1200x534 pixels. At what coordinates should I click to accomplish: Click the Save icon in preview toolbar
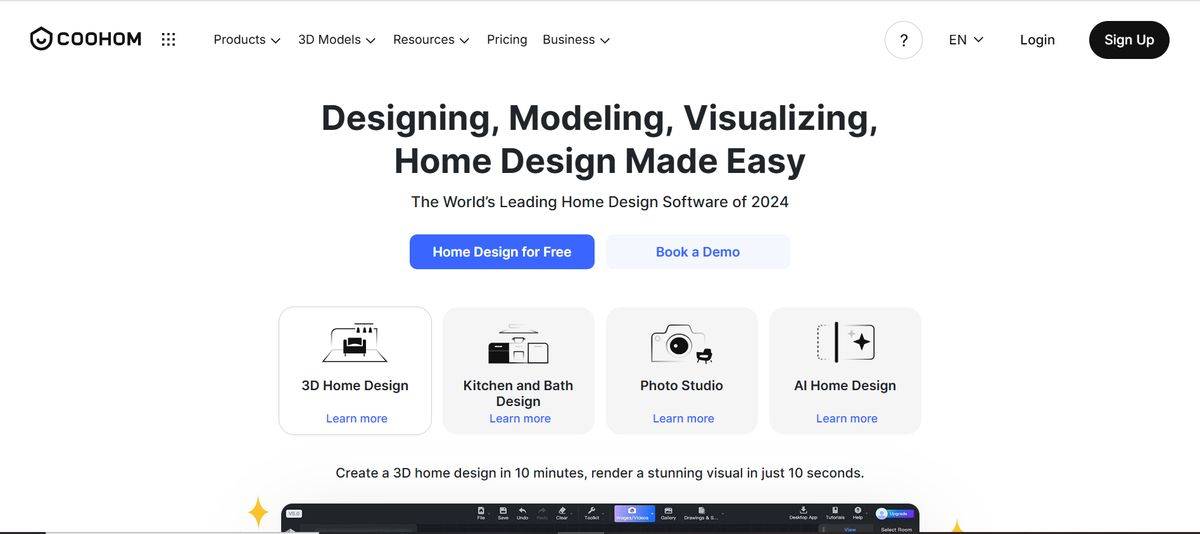(x=503, y=511)
